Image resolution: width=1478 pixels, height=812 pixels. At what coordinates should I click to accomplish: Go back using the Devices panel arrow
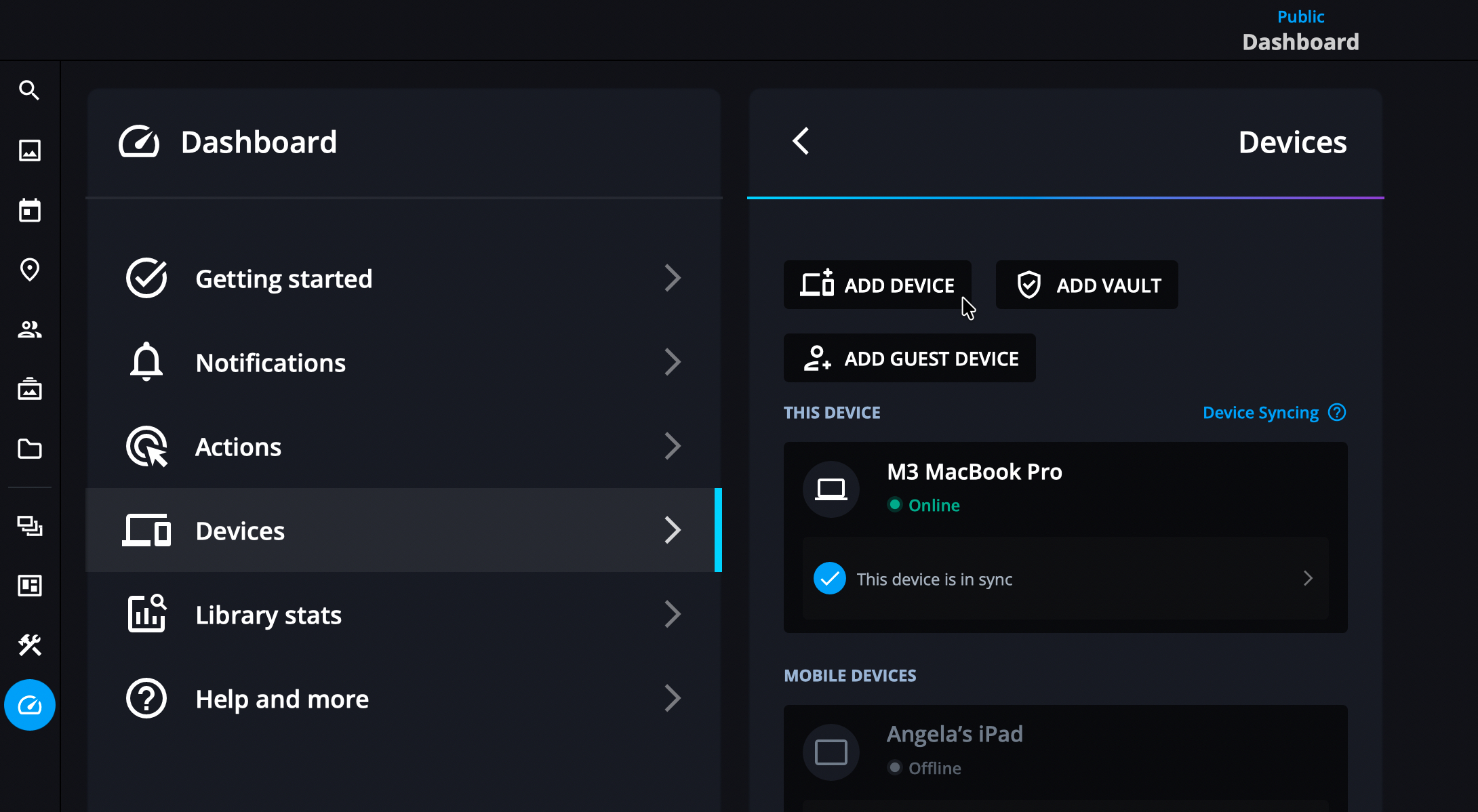801,141
